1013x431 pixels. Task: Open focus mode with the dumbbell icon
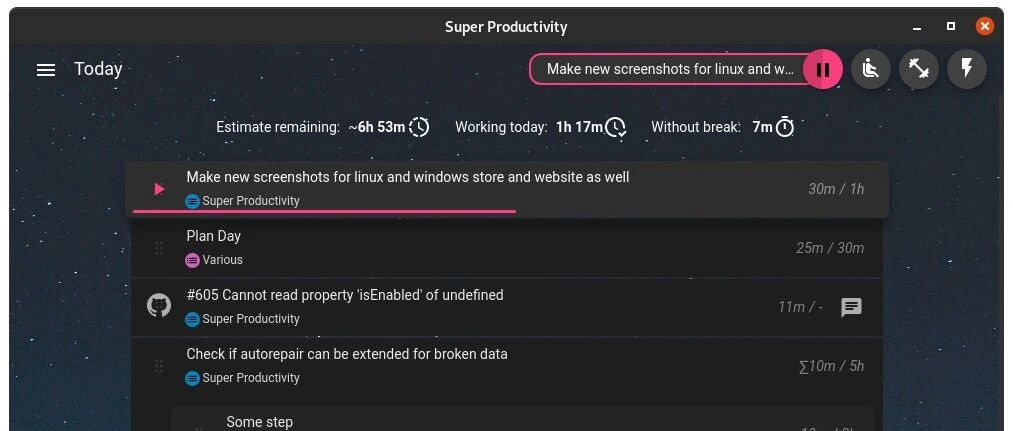point(918,68)
